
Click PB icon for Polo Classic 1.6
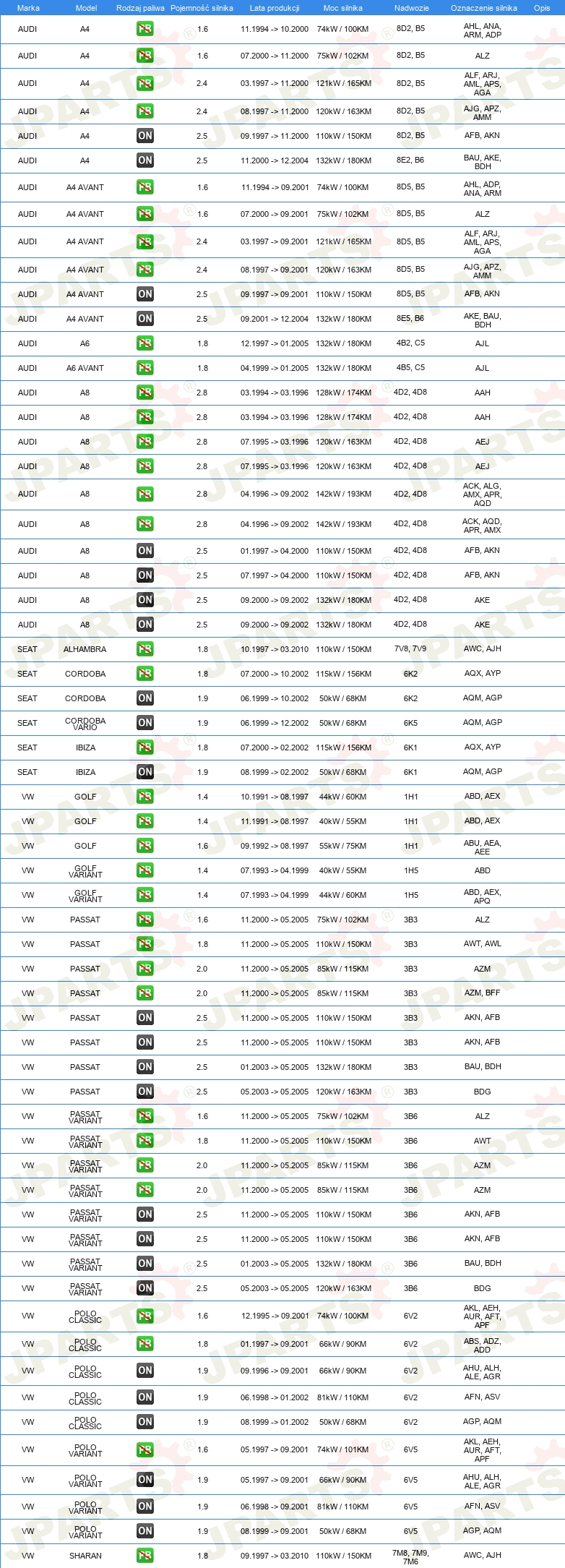click(145, 1316)
